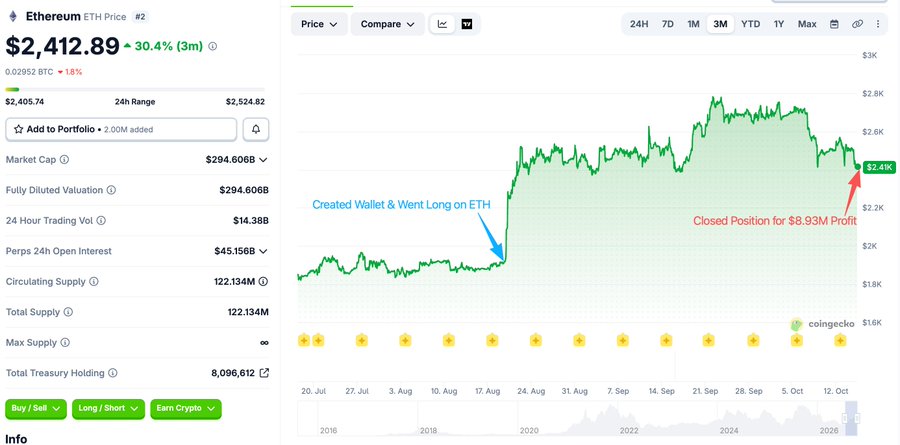Select the 1M time range
Viewport: 900px width, 445px height.
coord(693,24)
